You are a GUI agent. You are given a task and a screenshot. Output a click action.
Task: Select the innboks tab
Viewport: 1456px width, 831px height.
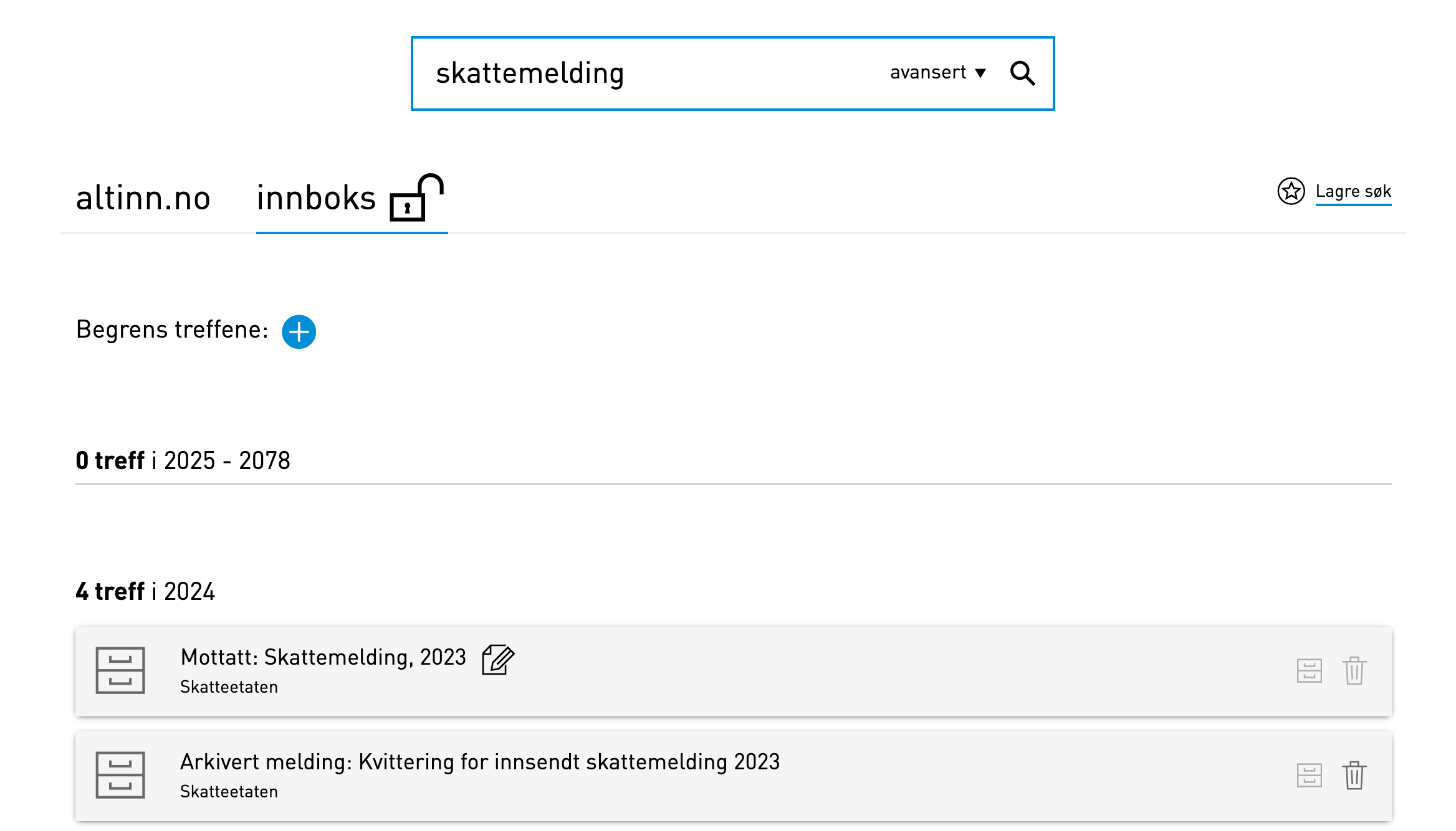pos(316,198)
